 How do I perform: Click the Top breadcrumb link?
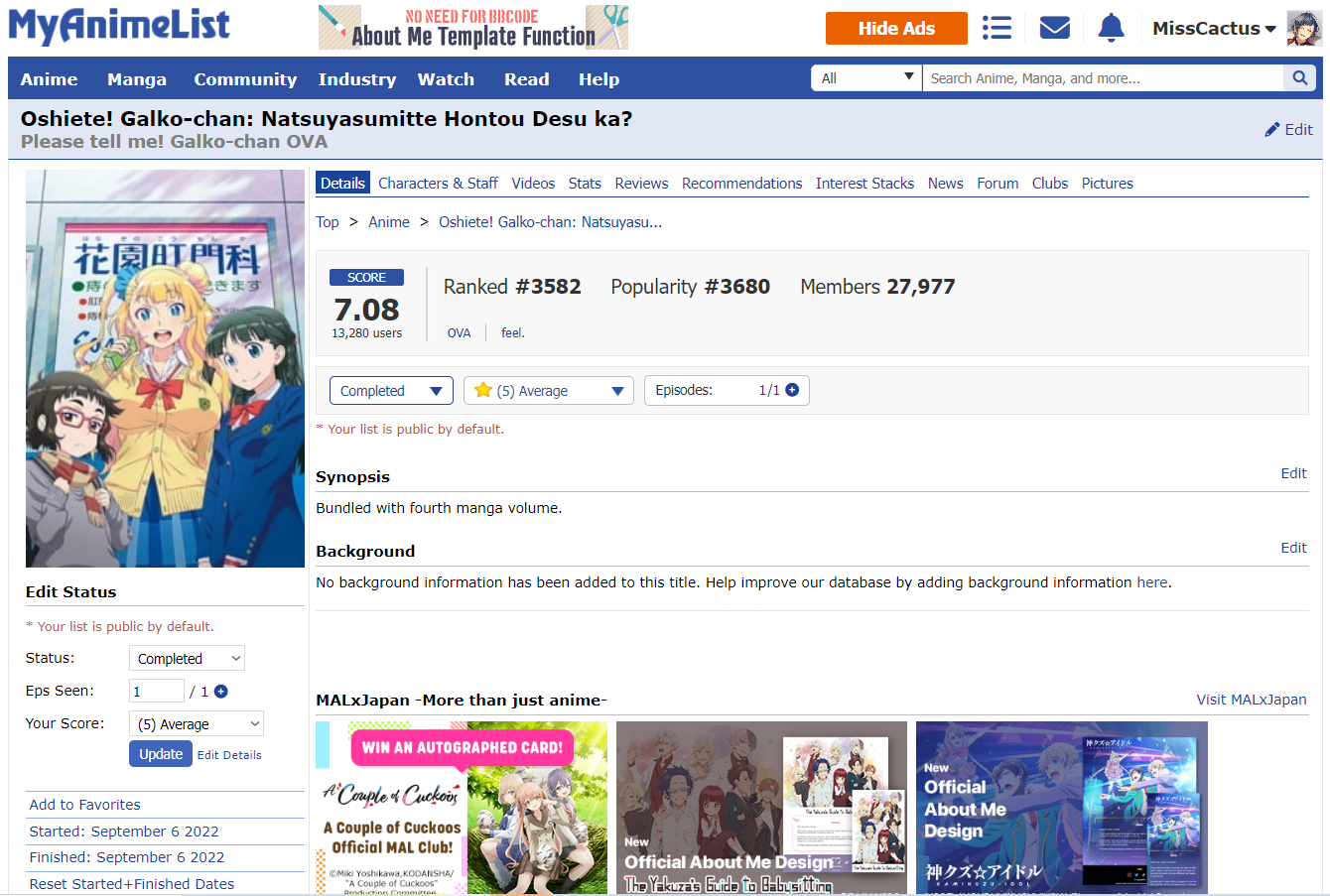click(x=328, y=222)
